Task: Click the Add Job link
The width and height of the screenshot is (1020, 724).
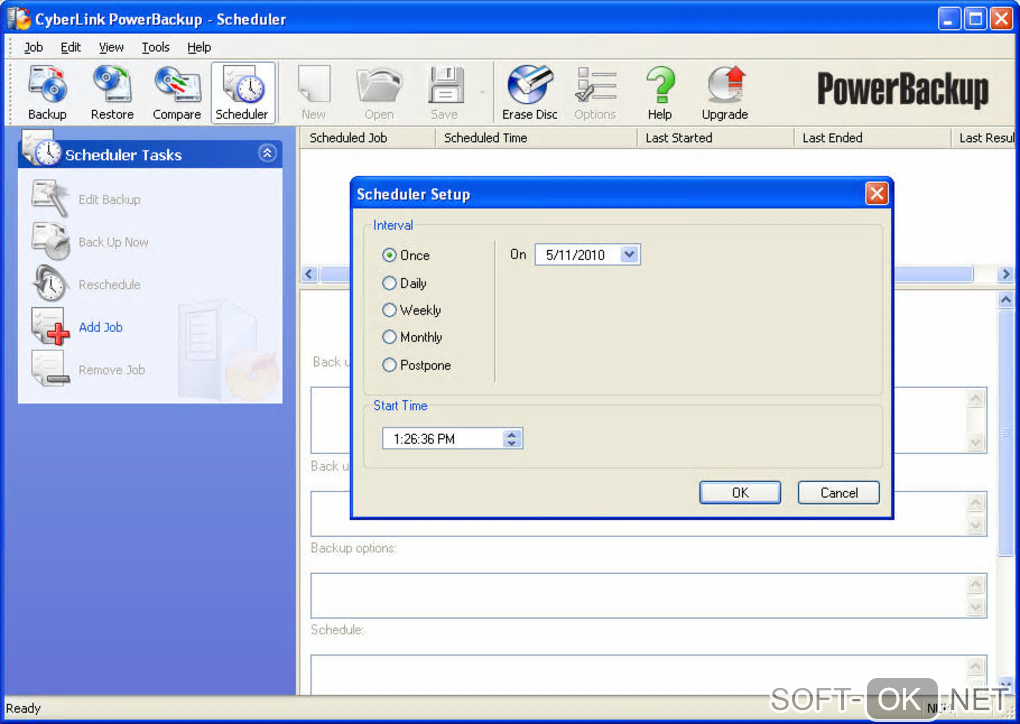Action: tap(100, 327)
